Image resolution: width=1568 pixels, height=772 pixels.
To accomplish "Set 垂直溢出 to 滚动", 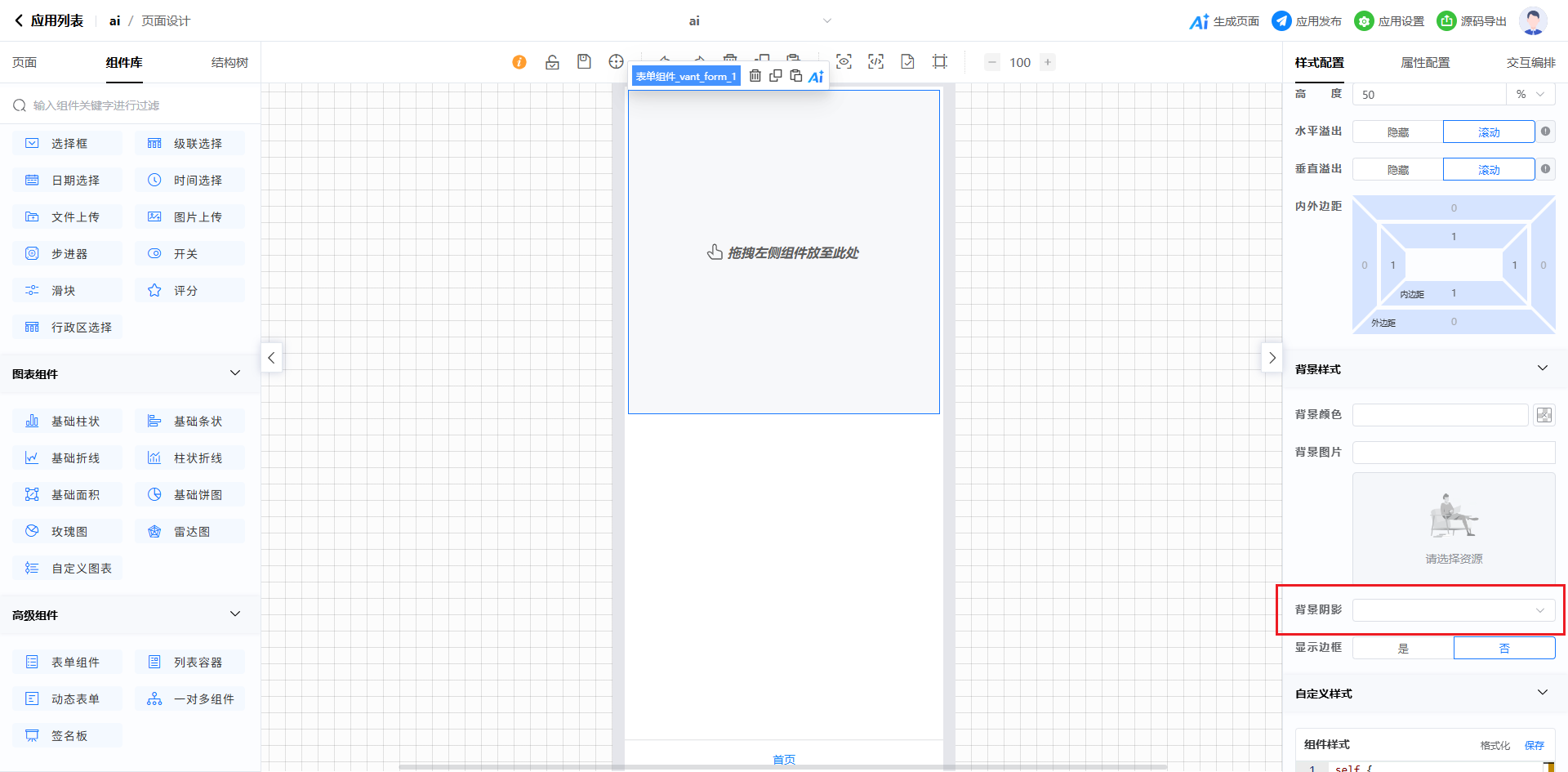I will (1488, 170).
